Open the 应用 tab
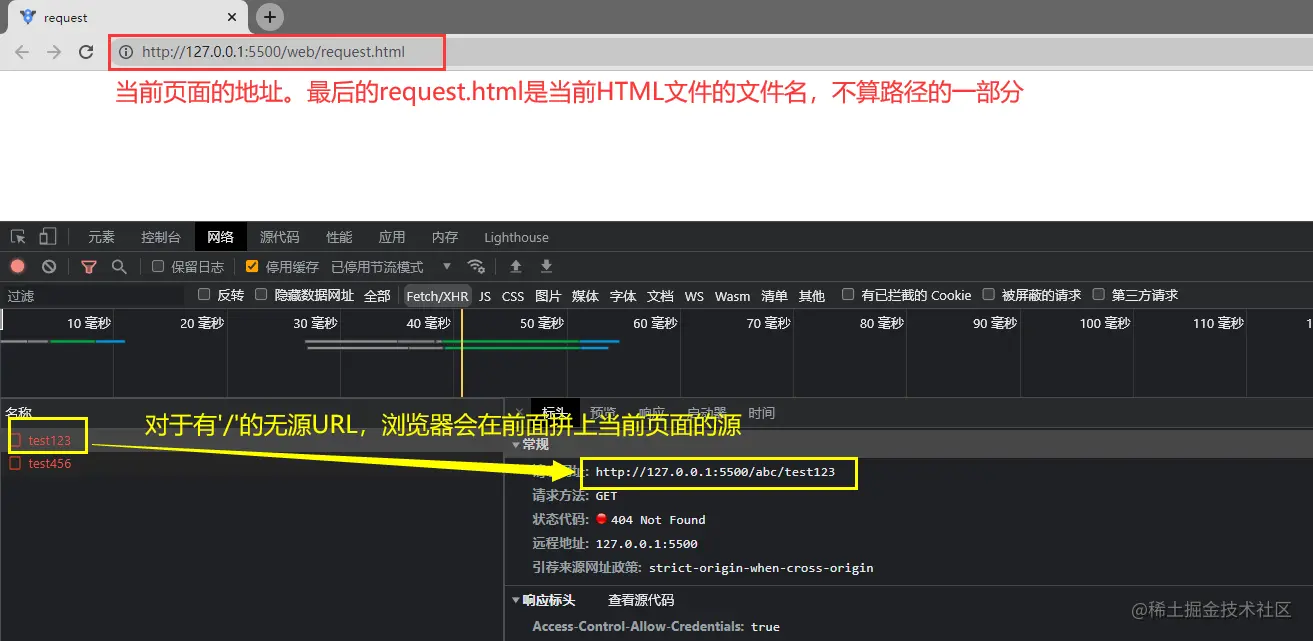 pyautogui.click(x=392, y=237)
